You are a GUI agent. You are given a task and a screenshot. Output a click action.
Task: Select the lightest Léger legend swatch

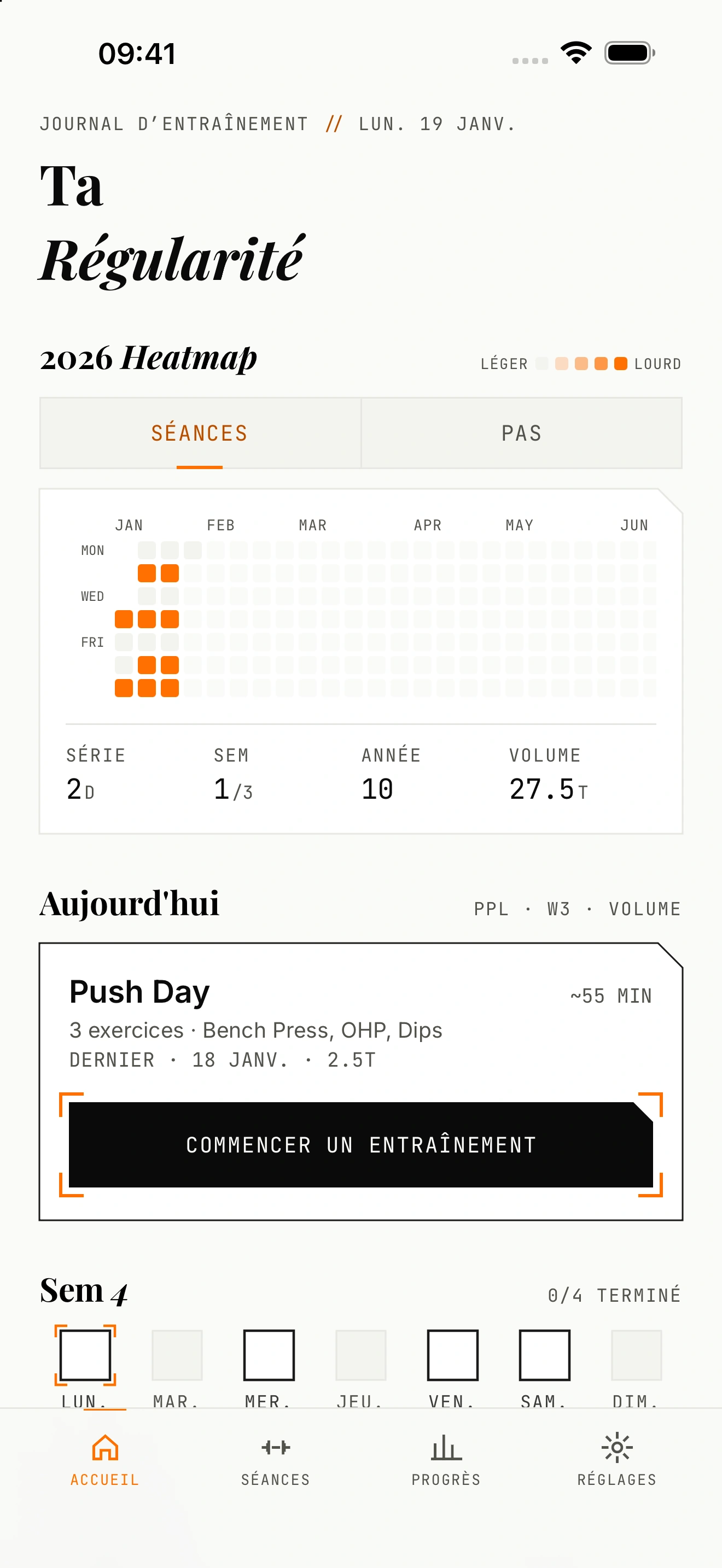(542, 364)
